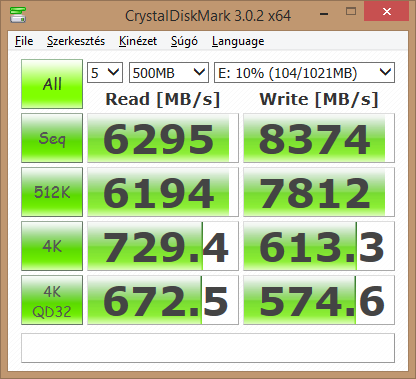Click the Seq read result 6295
Screen dimensions: 416x379
(x=163, y=138)
